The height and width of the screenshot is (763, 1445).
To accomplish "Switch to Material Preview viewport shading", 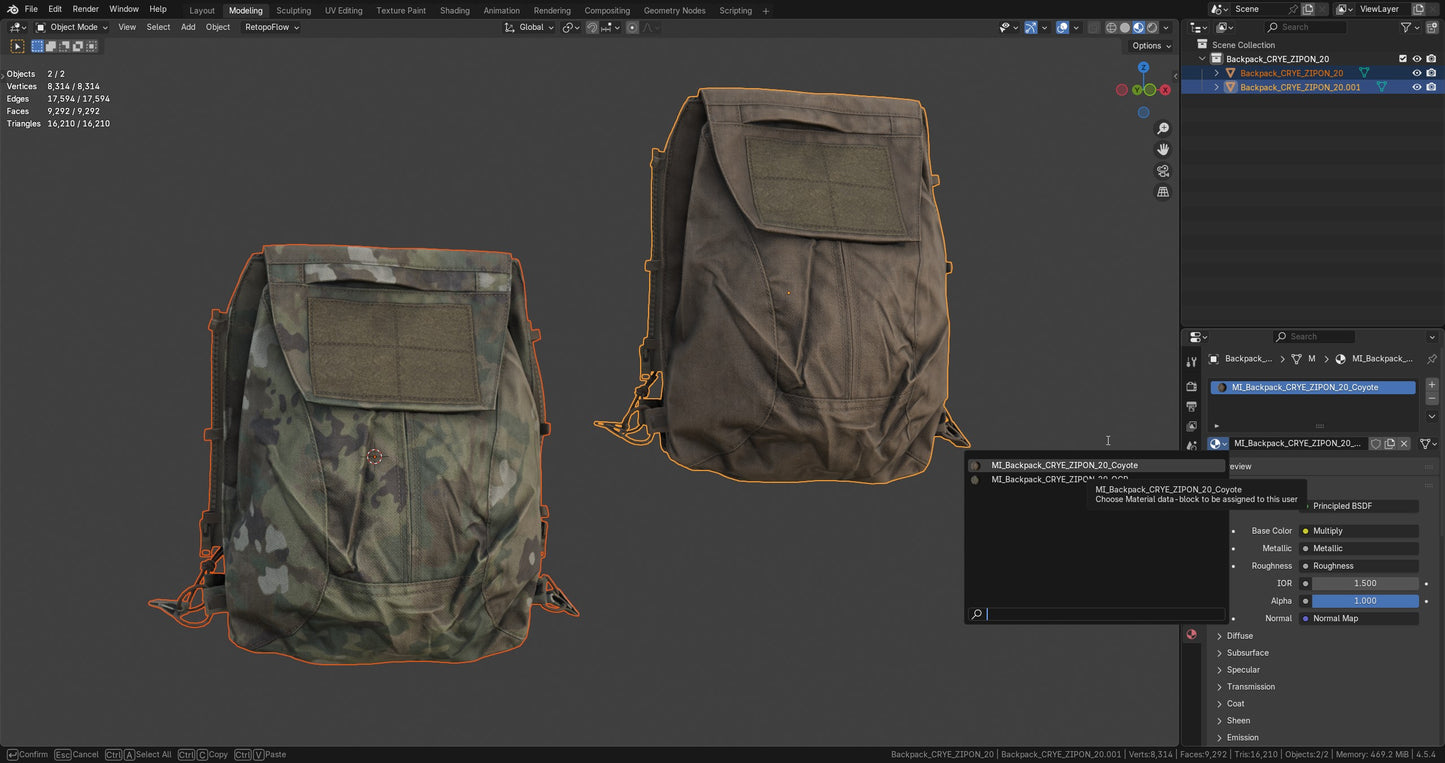I will (x=1138, y=27).
